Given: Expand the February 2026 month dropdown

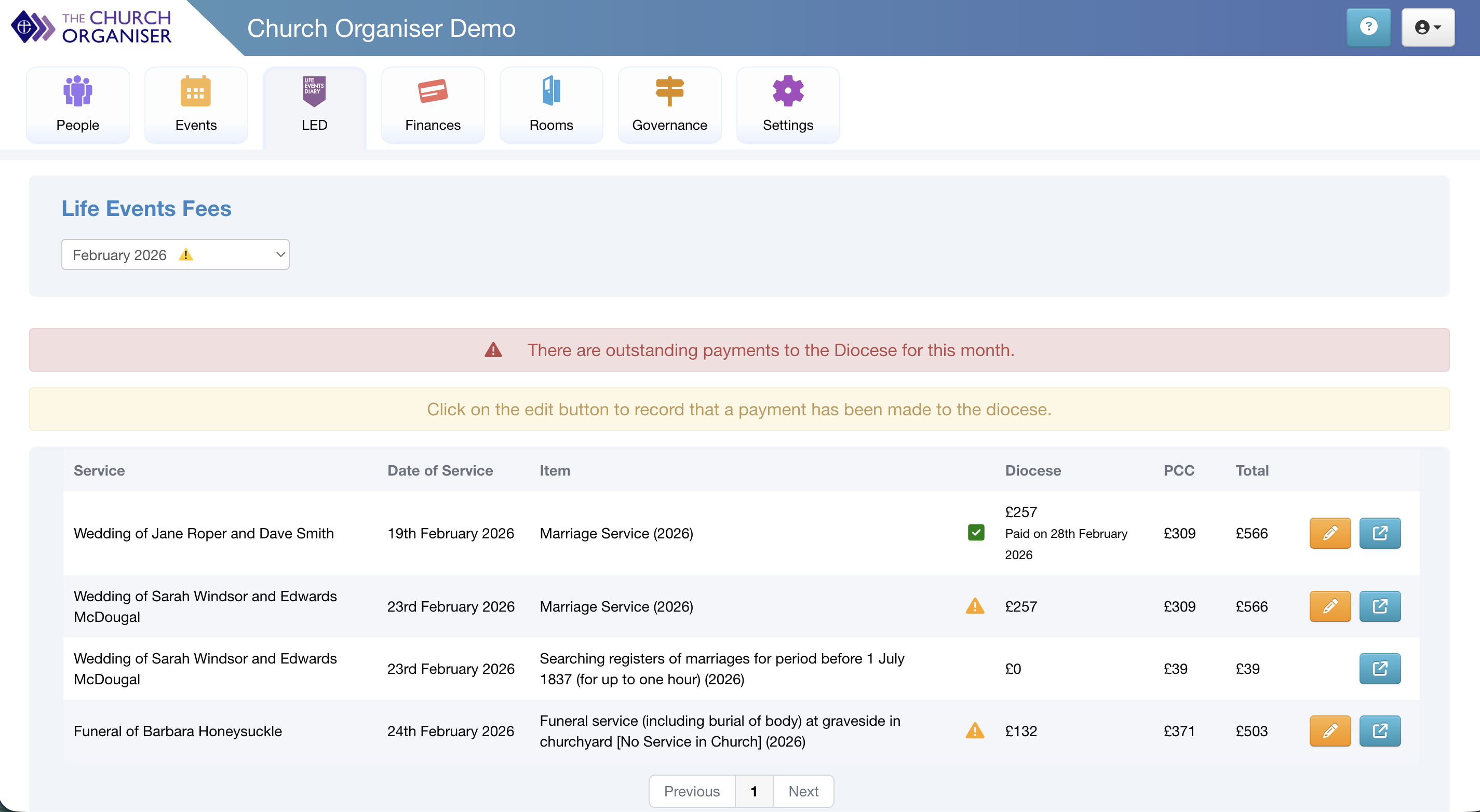Looking at the screenshot, I should [175, 254].
